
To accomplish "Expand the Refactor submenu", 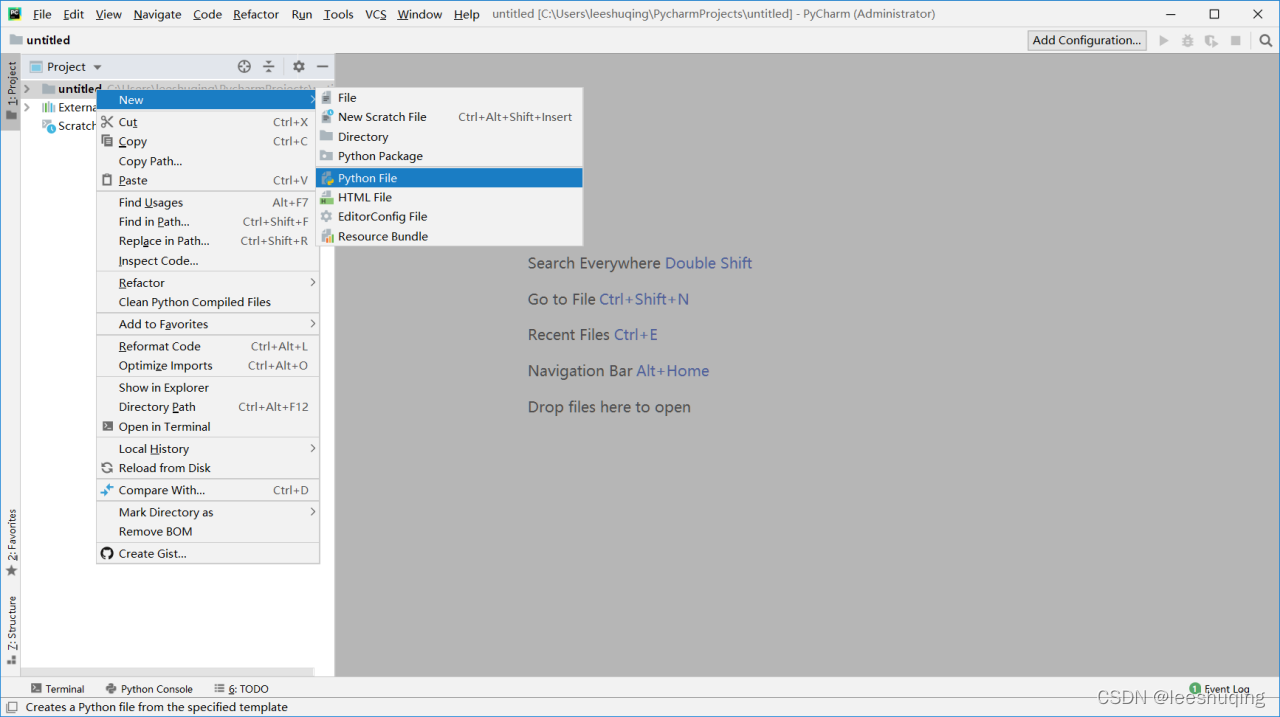I will click(208, 283).
